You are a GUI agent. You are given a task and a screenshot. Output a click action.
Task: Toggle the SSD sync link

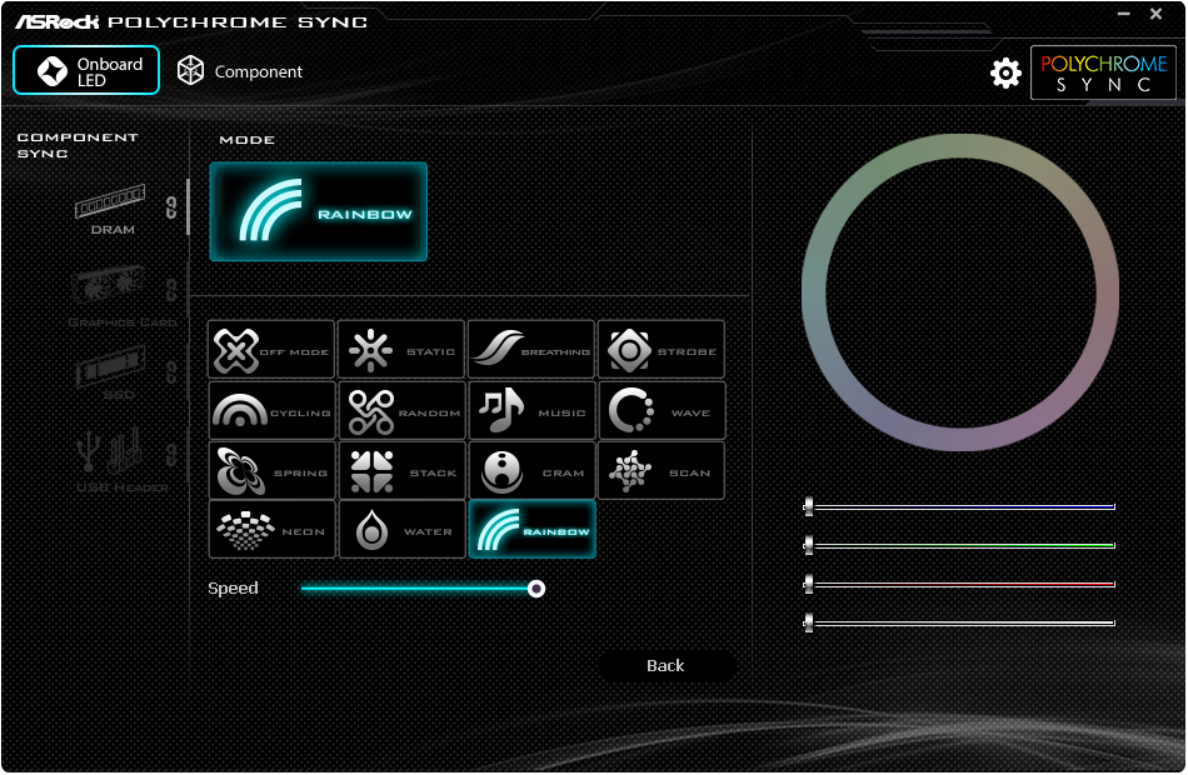171,372
